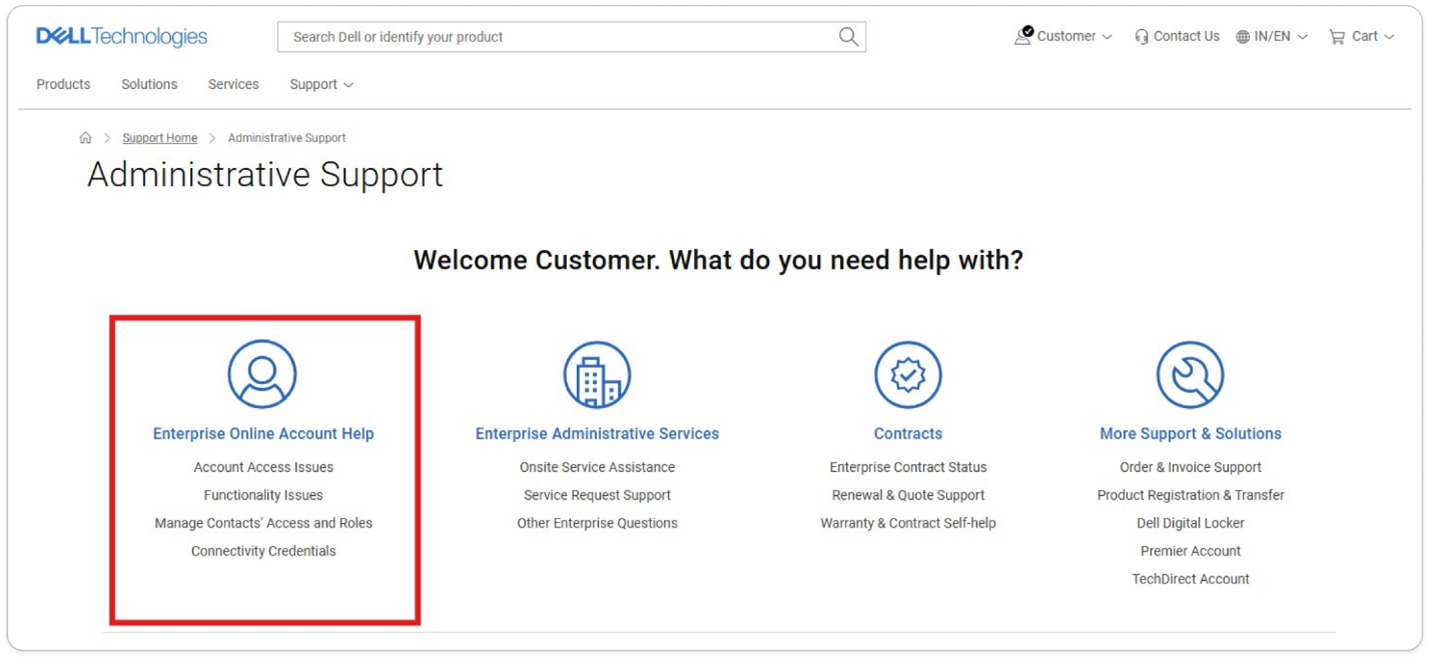Screen dimensions: 1430x660
Task: Expand the Customer account dropdown
Action: [x=1066, y=35]
